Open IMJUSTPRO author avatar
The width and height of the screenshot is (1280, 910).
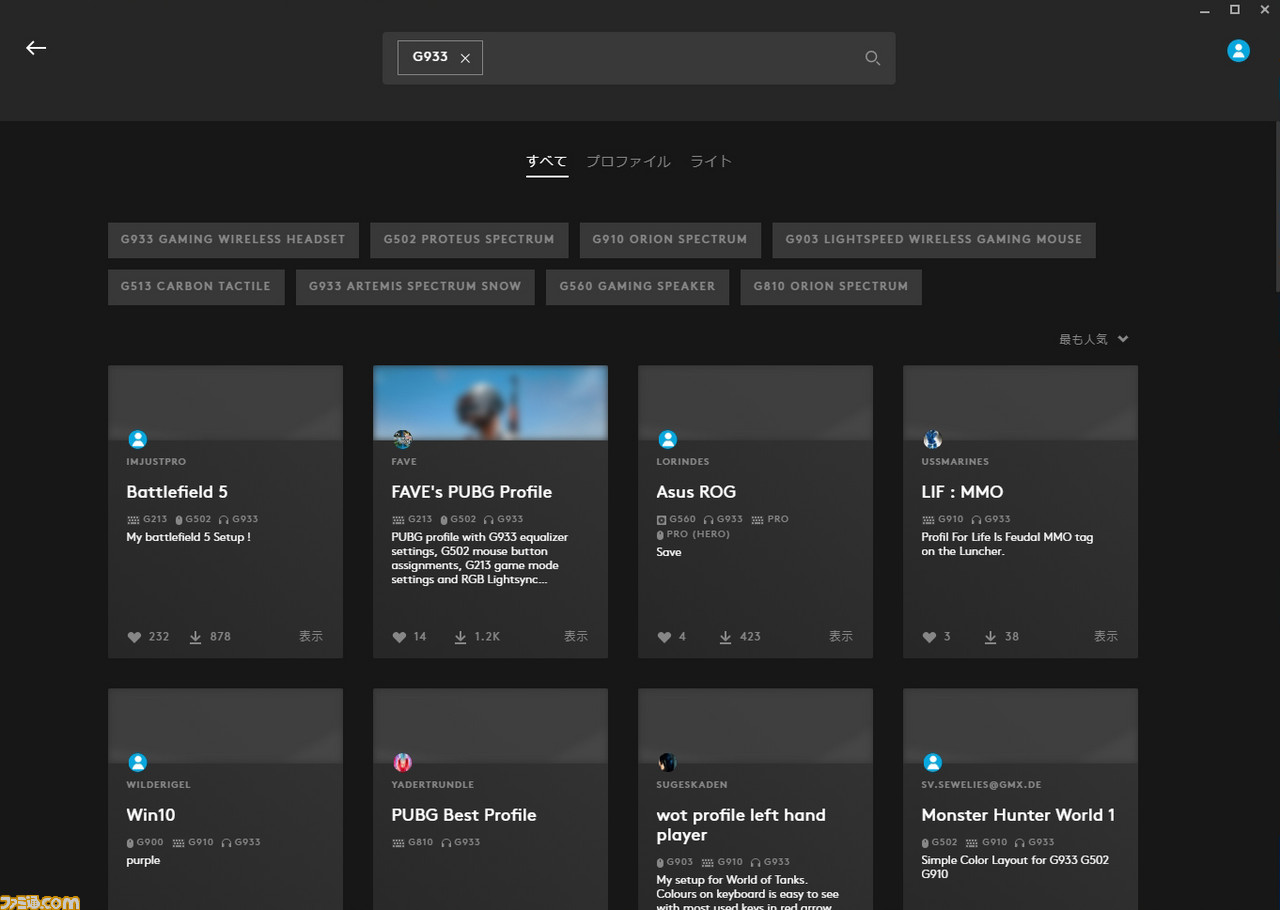click(138, 439)
